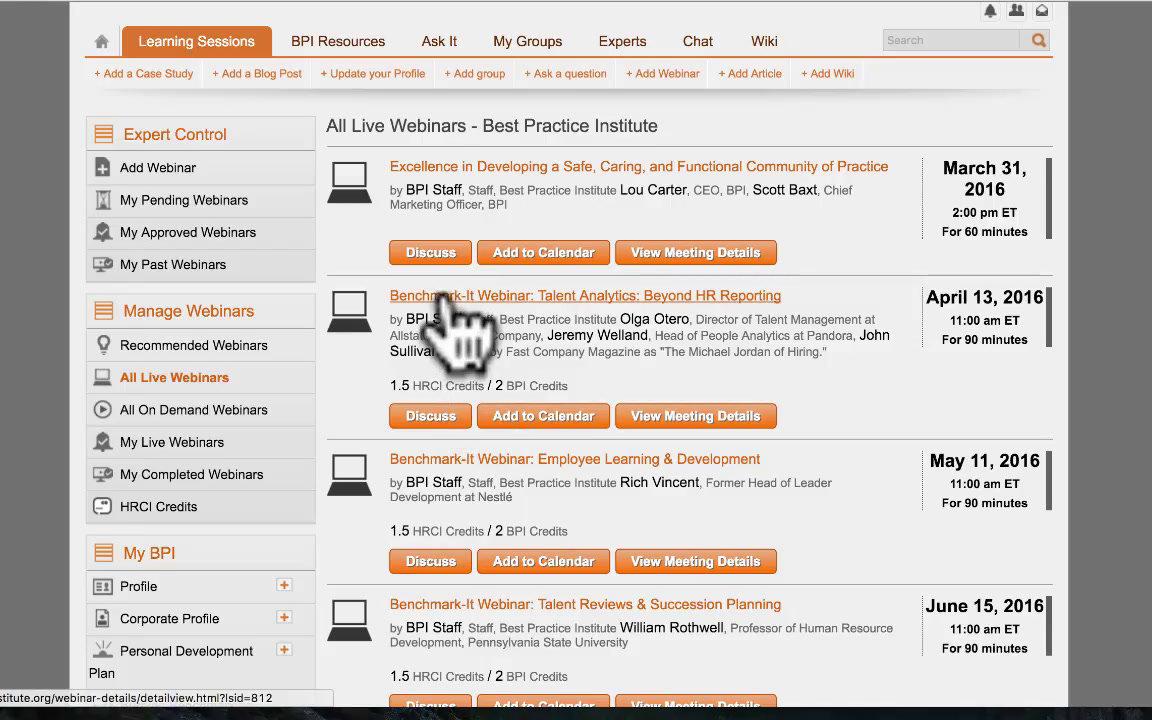Viewport: 1152px width, 720px height.
Task: Click the My Approved Webinars icon
Action: coord(103,232)
